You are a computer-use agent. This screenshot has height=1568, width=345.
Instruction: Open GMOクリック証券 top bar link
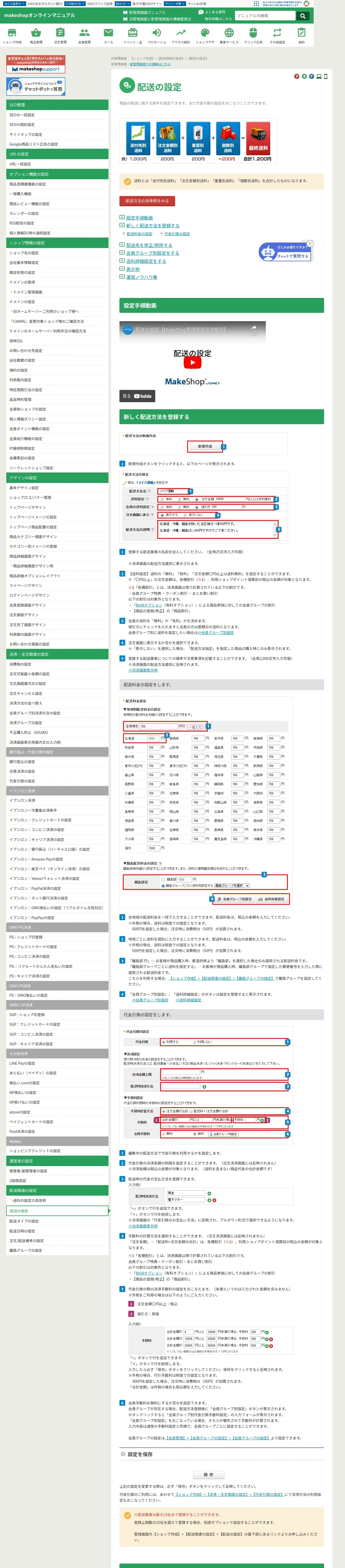100,4
